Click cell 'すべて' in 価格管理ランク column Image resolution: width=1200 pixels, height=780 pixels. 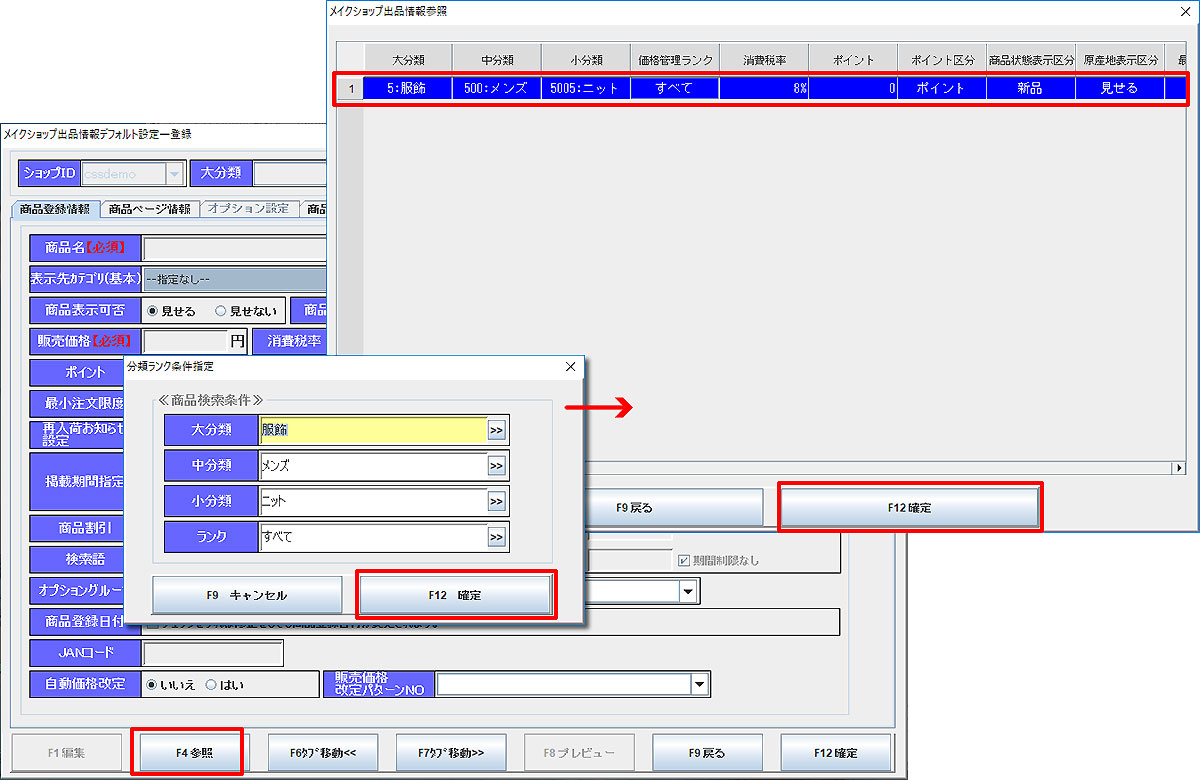675,88
